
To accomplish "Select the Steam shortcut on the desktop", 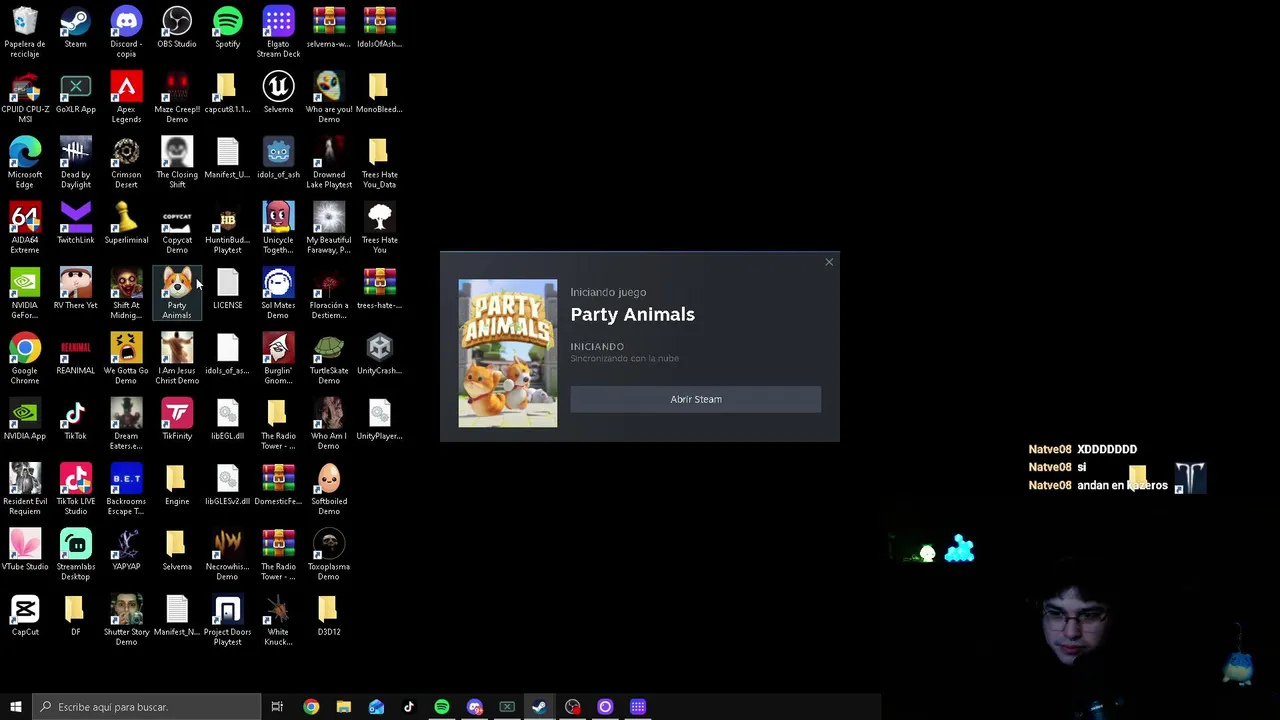I will coord(75,27).
